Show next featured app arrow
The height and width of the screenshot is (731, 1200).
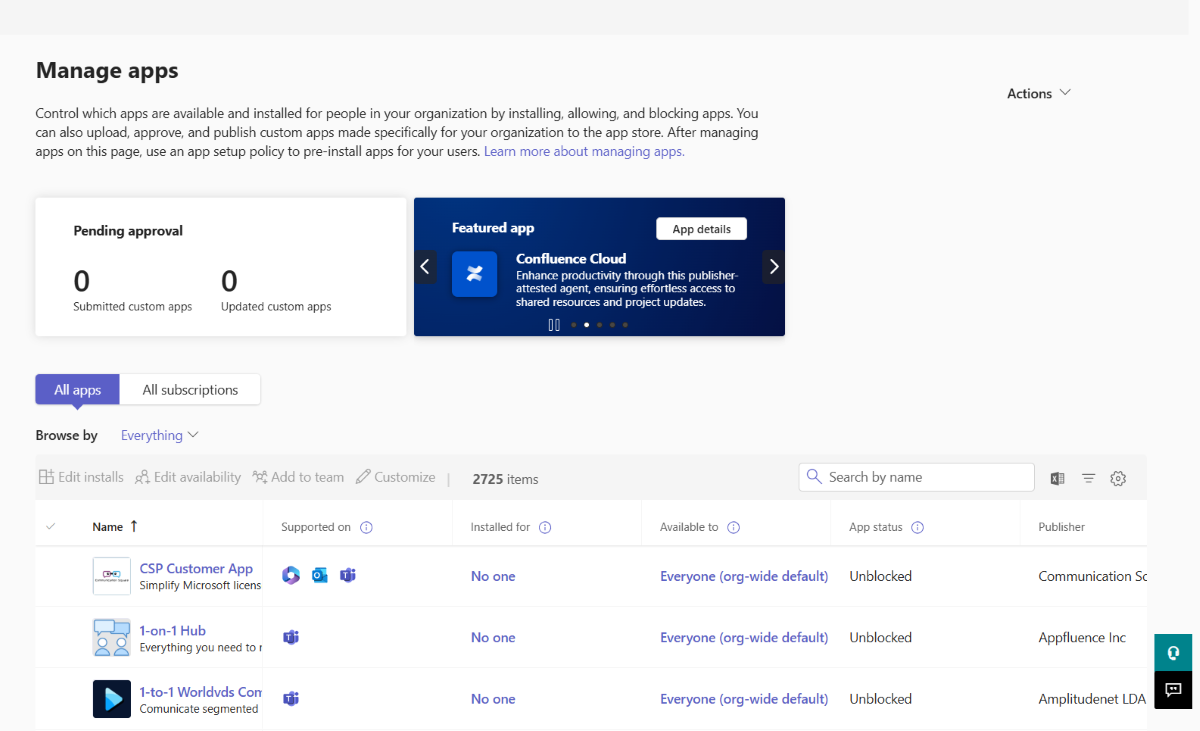click(773, 267)
